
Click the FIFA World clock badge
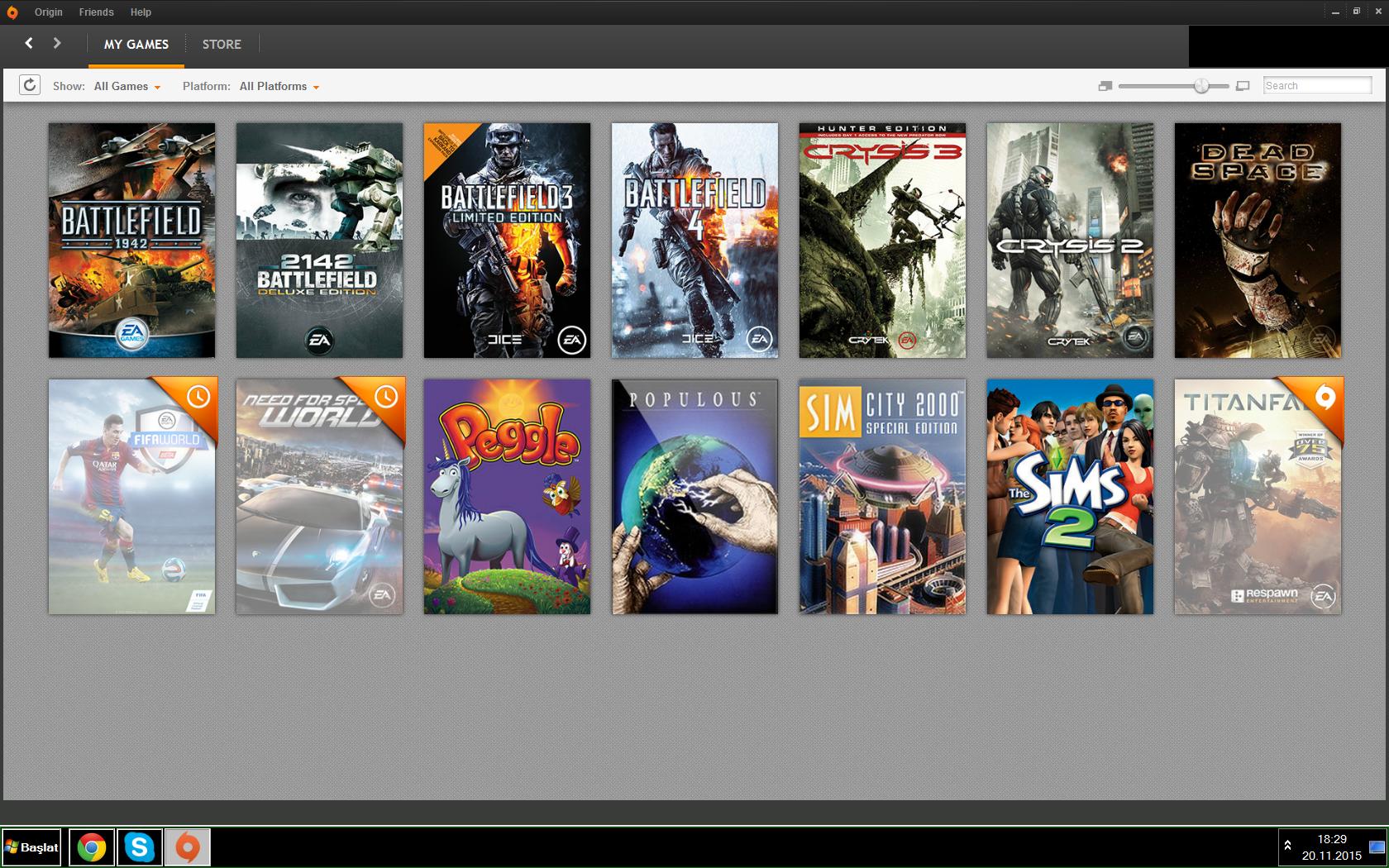coord(198,397)
